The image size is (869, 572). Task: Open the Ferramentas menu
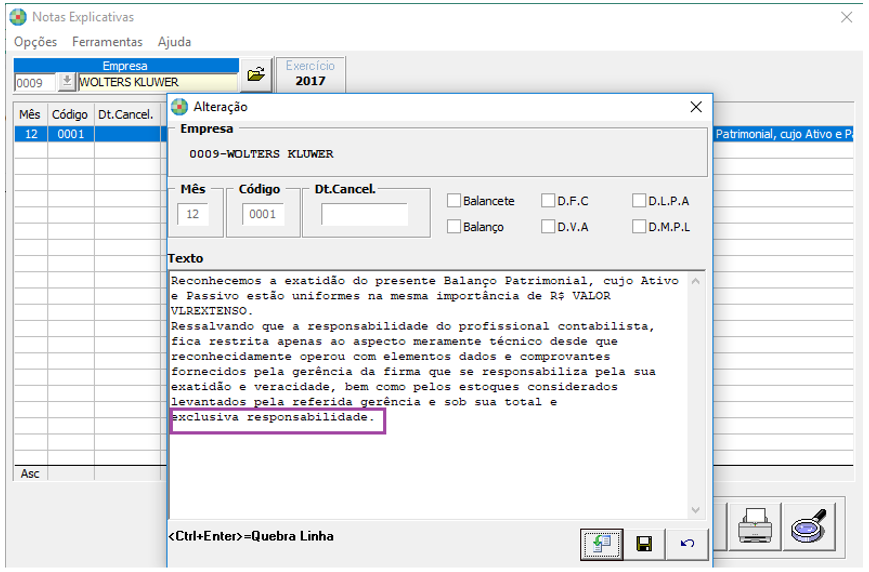(107, 42)
